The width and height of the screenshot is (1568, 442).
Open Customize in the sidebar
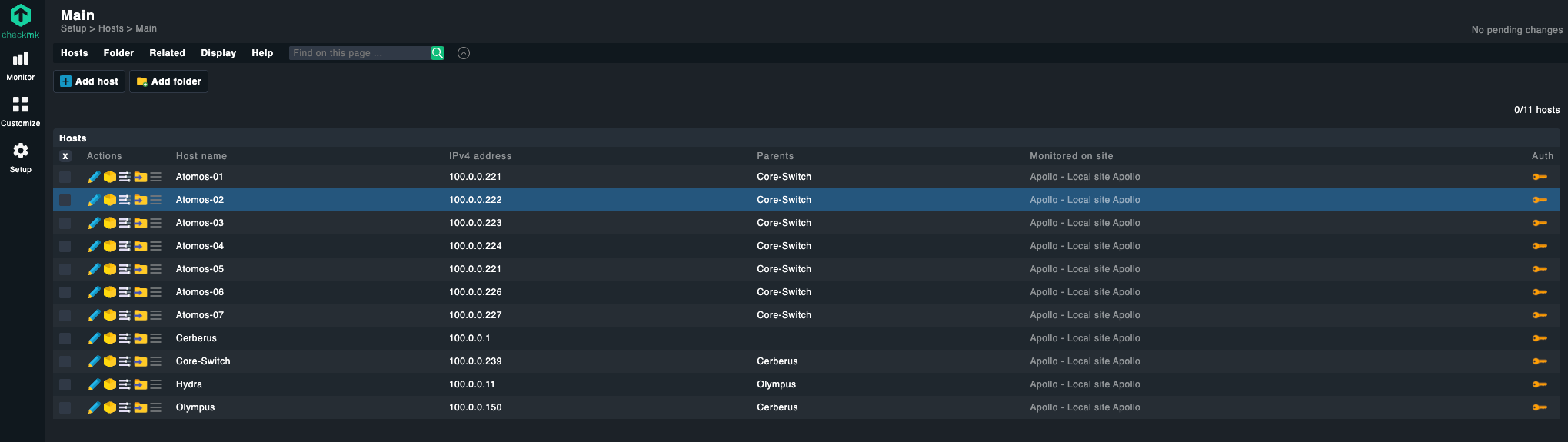tap(21, 112)
